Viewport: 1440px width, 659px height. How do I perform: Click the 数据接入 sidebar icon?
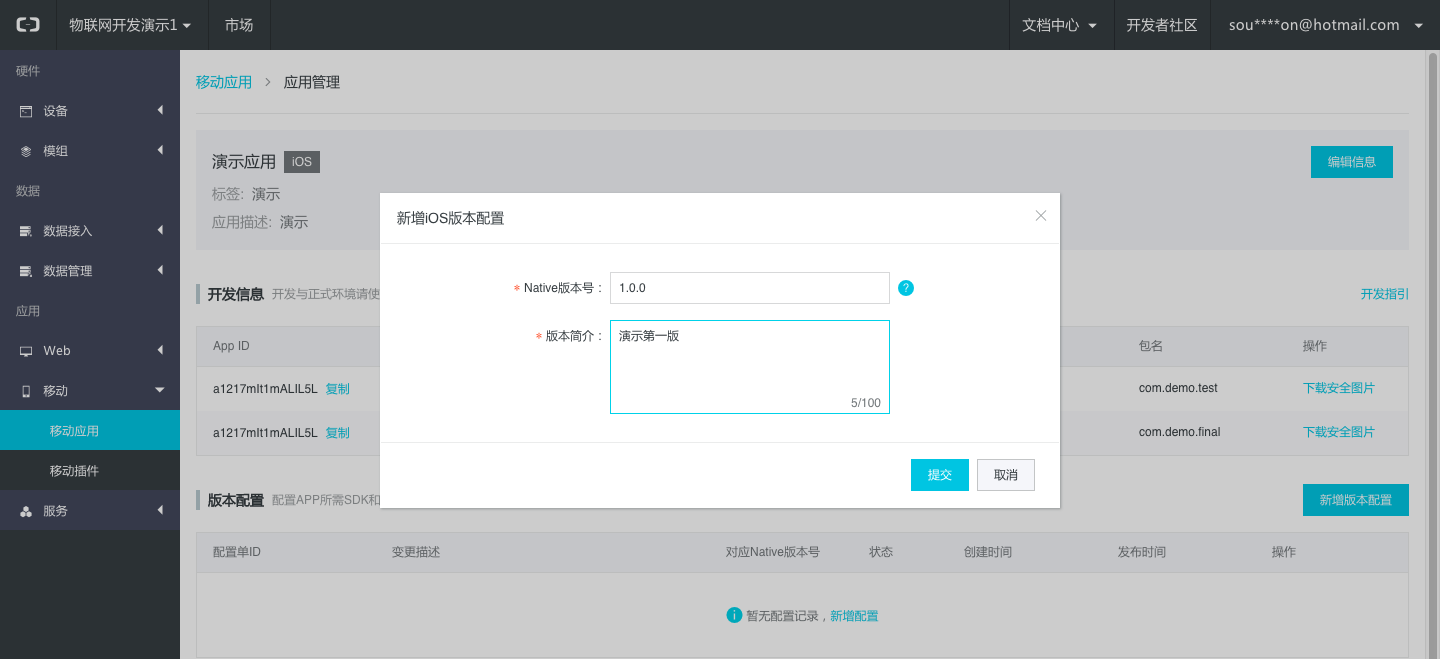click(26, 231)
